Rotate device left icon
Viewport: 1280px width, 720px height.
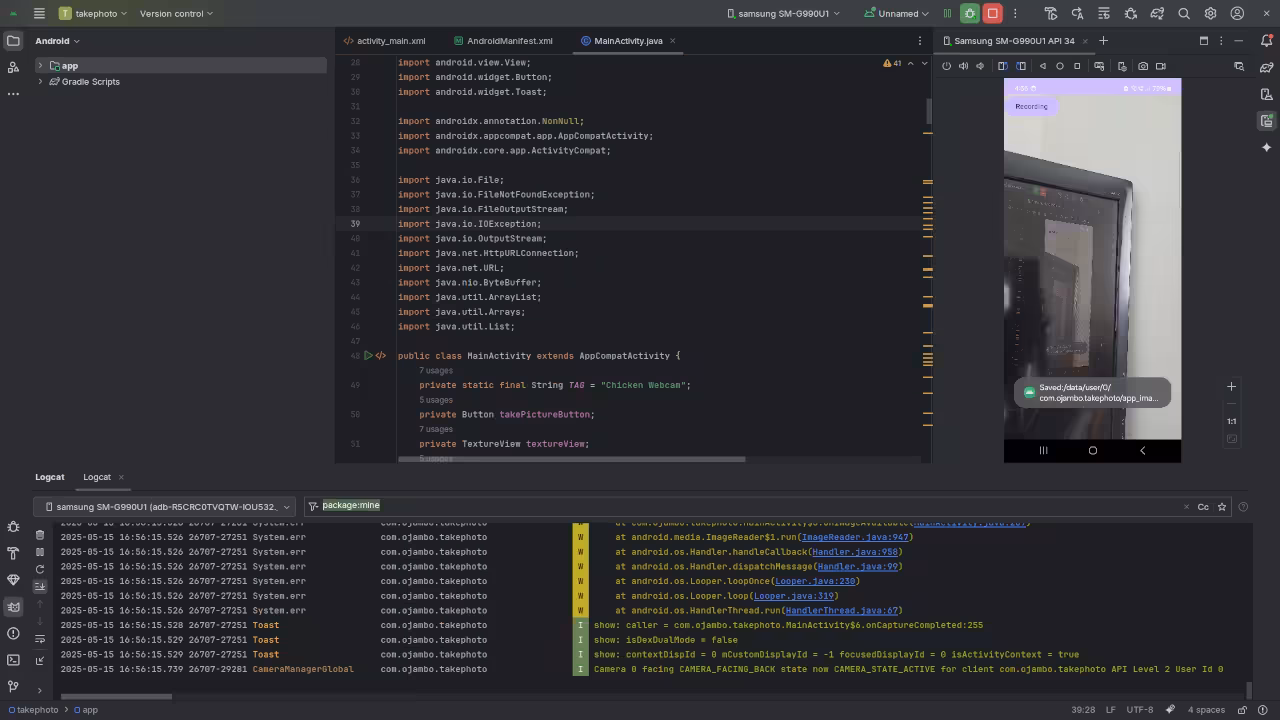[1002, 66]
